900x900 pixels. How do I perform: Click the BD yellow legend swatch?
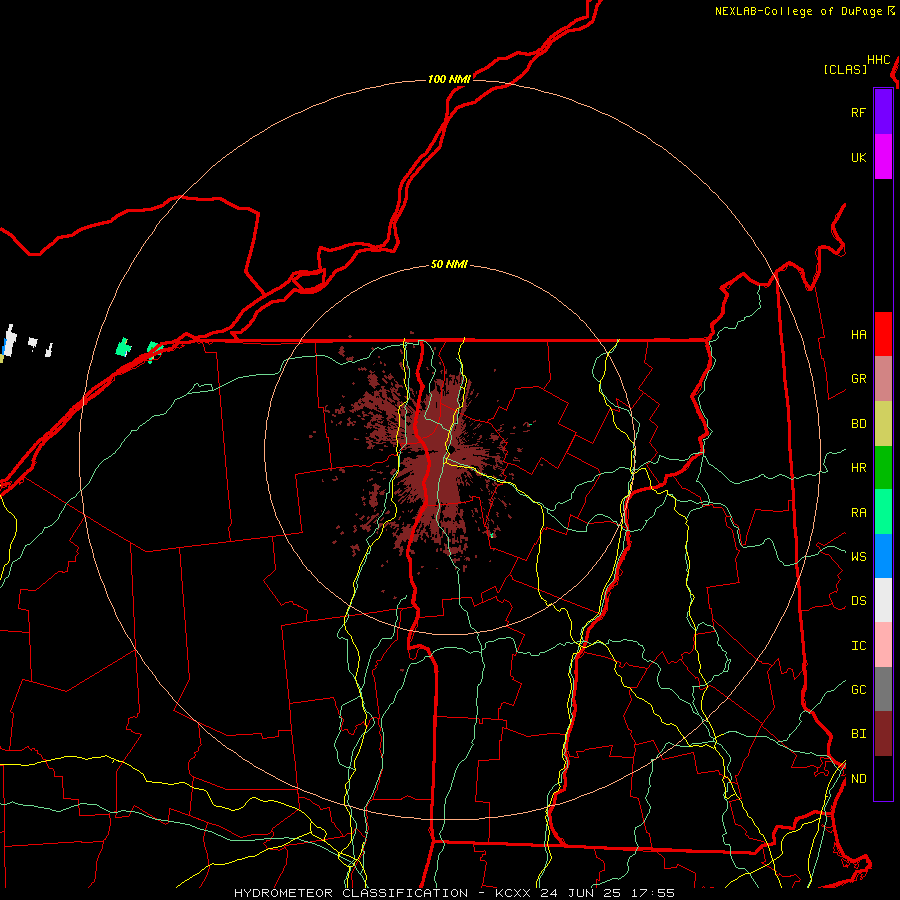(x=883, y=423)
